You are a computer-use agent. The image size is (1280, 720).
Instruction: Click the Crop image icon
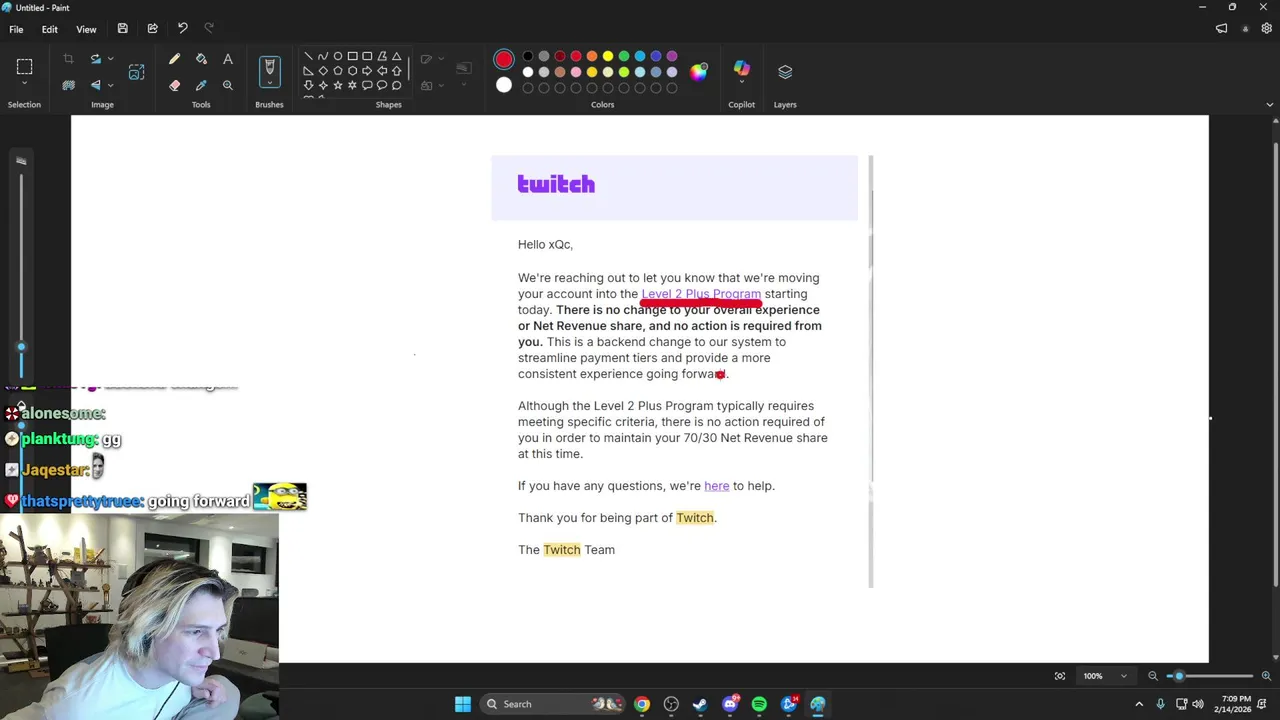pyautogui.click(x=68, y=59)
